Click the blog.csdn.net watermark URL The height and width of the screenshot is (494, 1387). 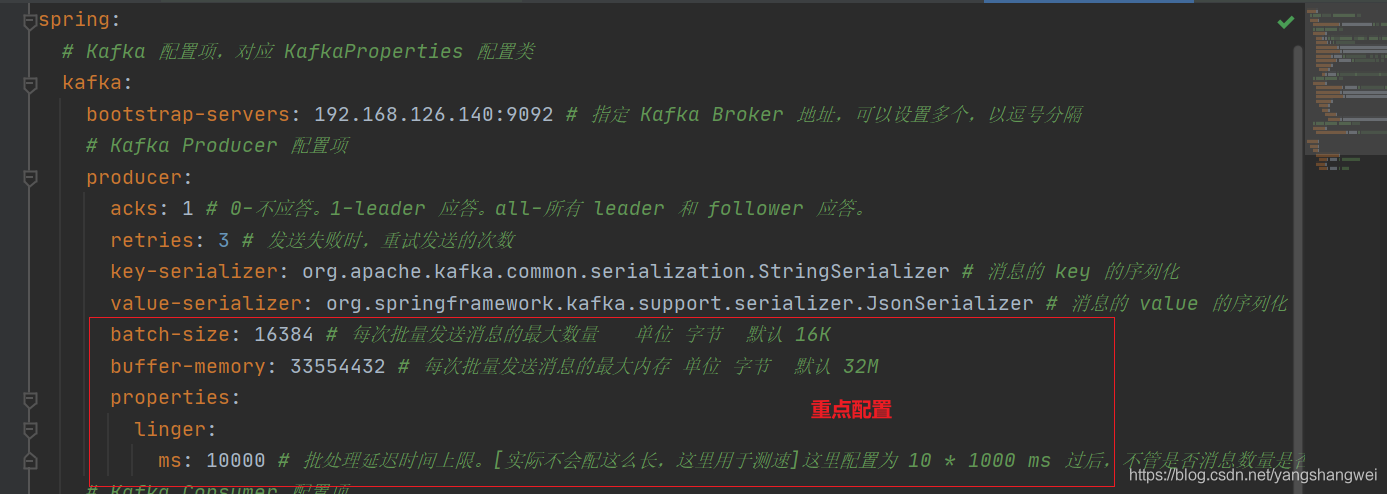pyautogui.click(x=1252, y=477)
